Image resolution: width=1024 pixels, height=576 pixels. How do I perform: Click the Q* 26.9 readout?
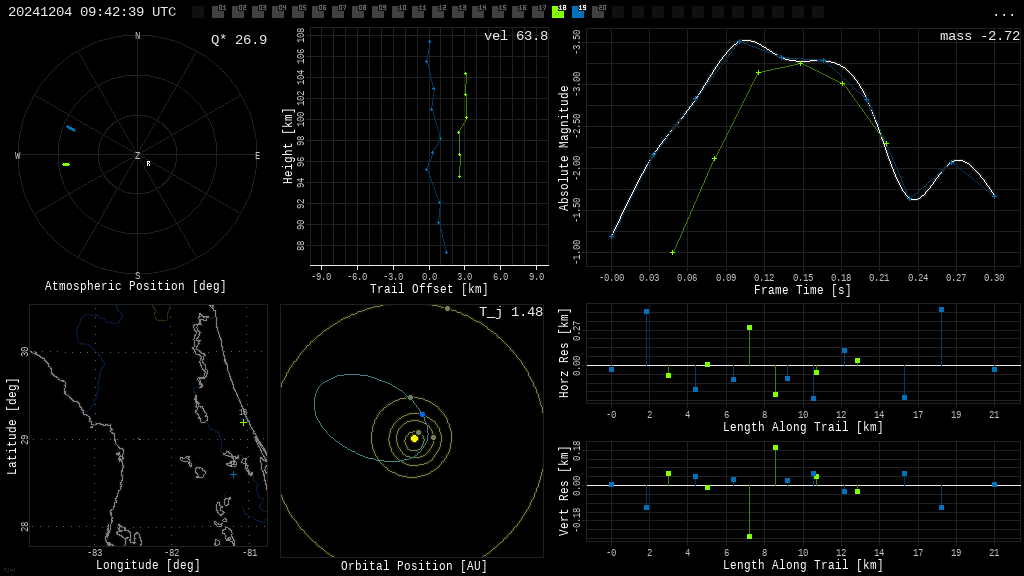(239, 40)
